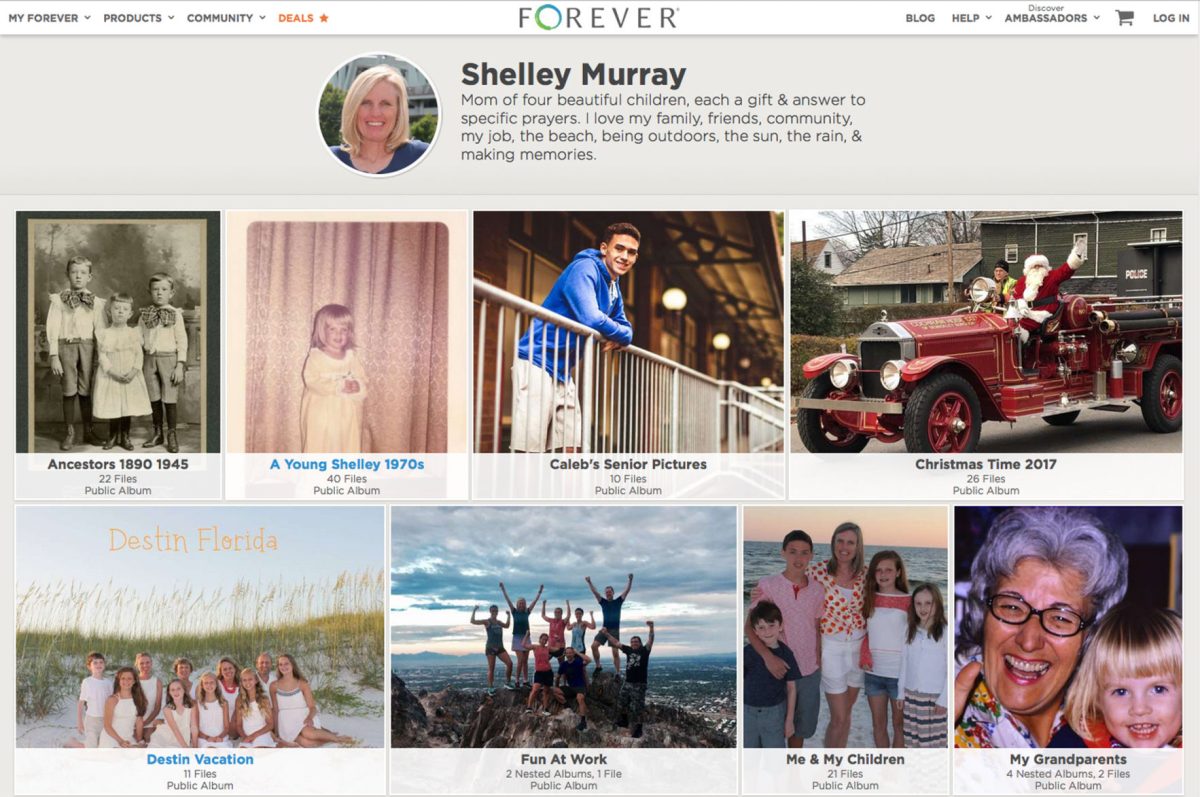Open the shopping cart

pos(1124,17)
